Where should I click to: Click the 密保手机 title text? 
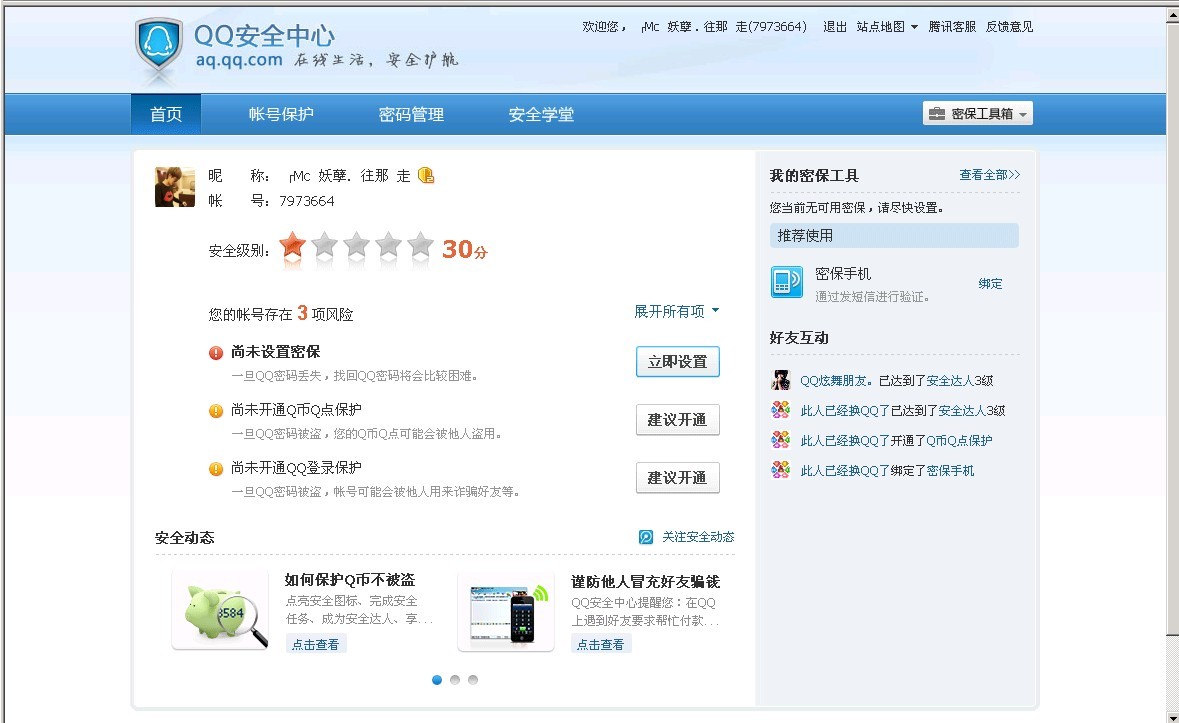(x=843, y=274)
